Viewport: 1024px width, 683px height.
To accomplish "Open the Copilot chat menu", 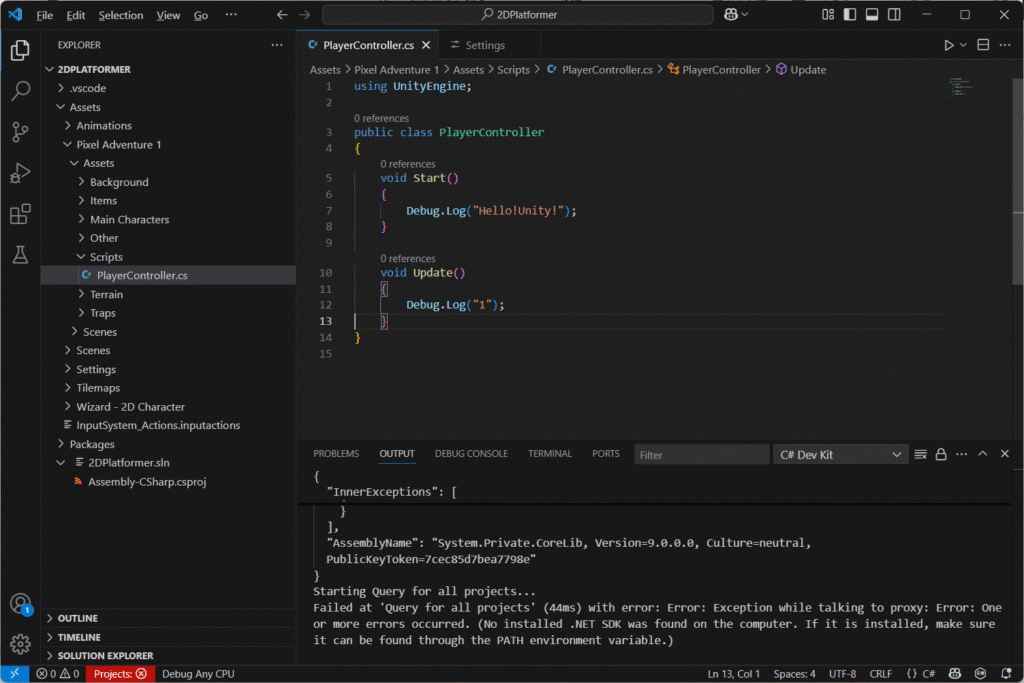I will 735,14.
